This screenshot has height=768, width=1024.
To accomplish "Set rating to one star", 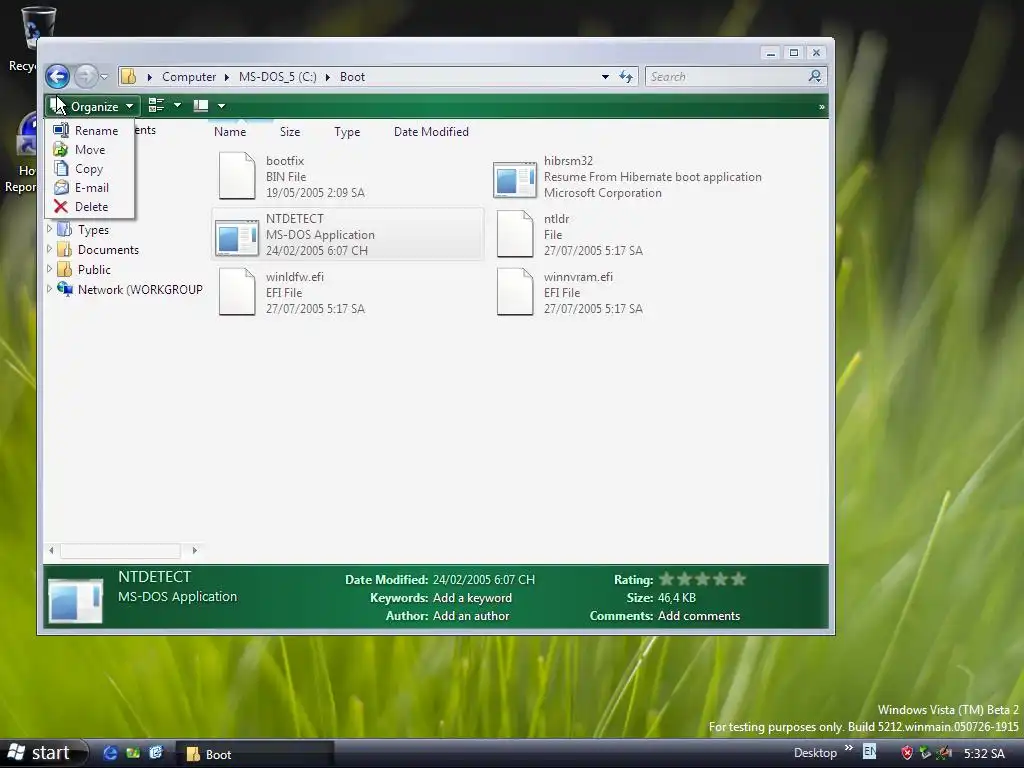I will tap(666, 579).
